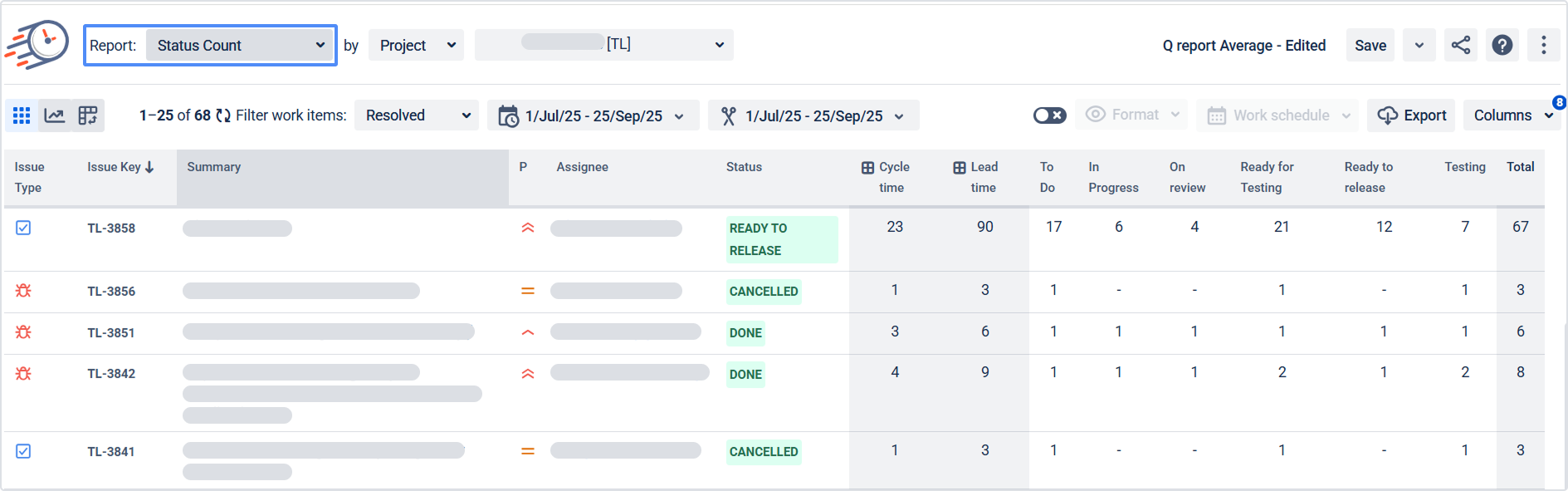Click the Save button
Viewport: 1568px width, 491px height.
click(1370, 45)
